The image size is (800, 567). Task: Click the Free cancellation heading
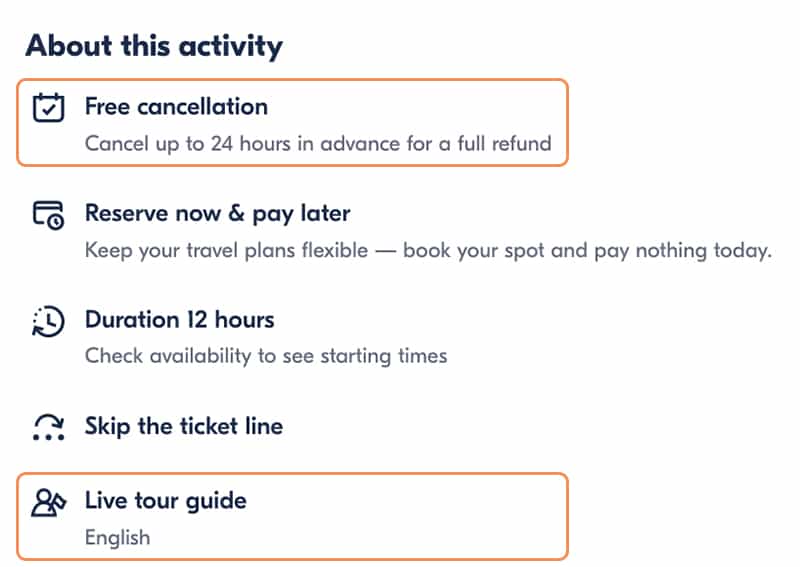pos(176,106)
